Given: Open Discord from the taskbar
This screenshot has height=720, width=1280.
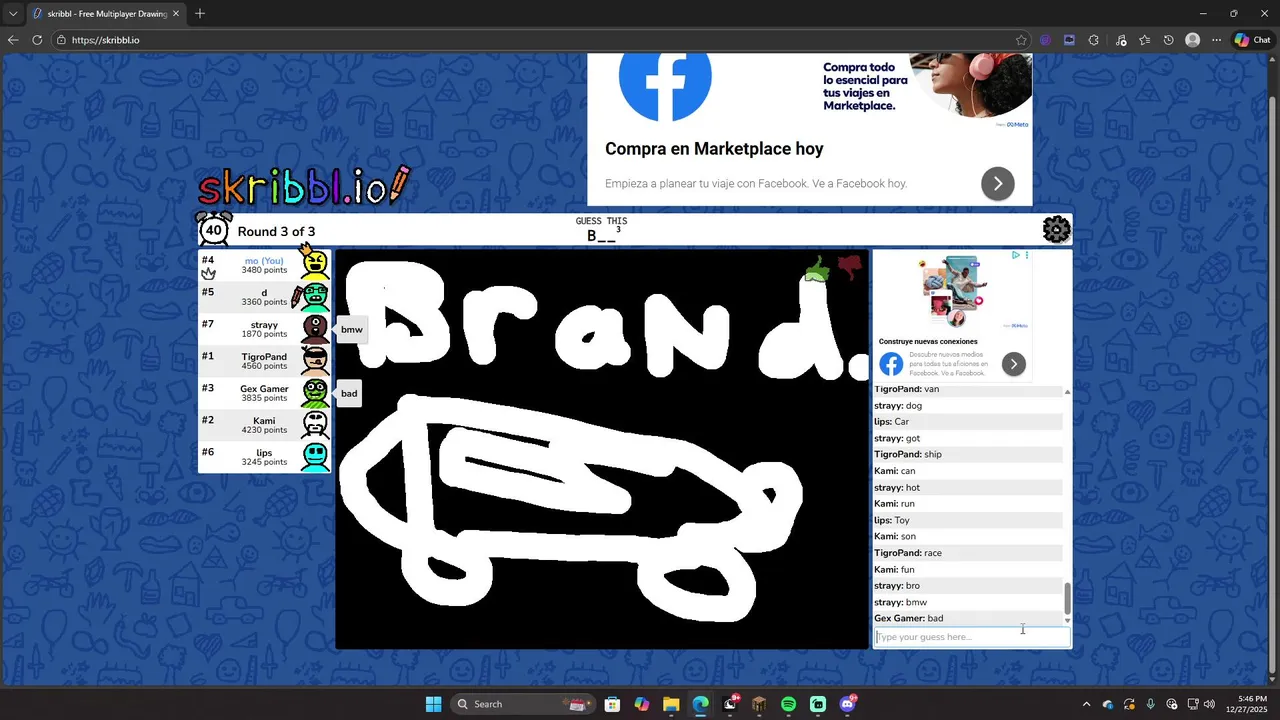Looking at the screenshot, I should [x=847, y=704].
